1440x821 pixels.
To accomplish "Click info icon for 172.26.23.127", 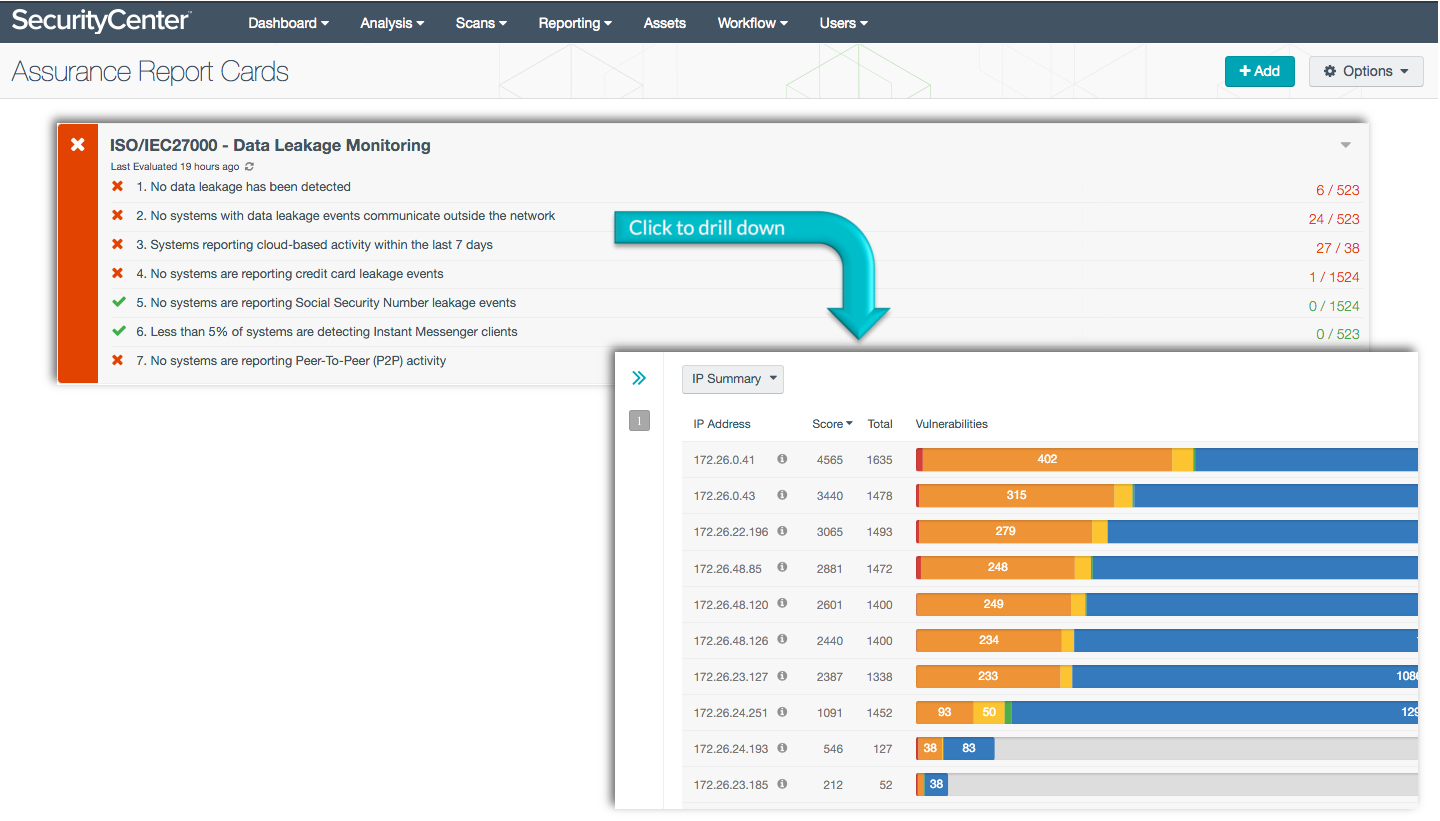I will tap(782, 675).
